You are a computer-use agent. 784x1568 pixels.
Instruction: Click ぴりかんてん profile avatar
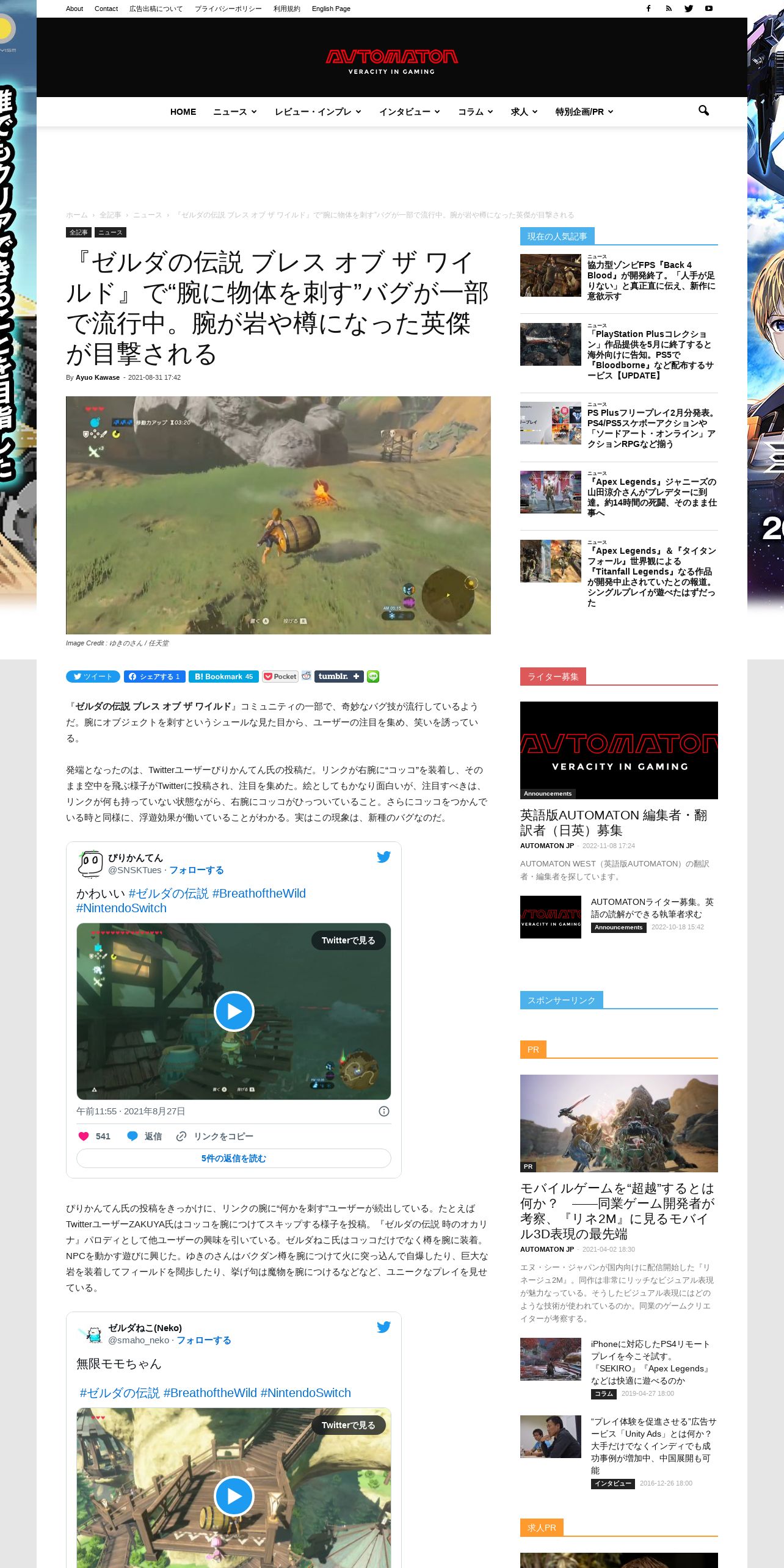90,863
